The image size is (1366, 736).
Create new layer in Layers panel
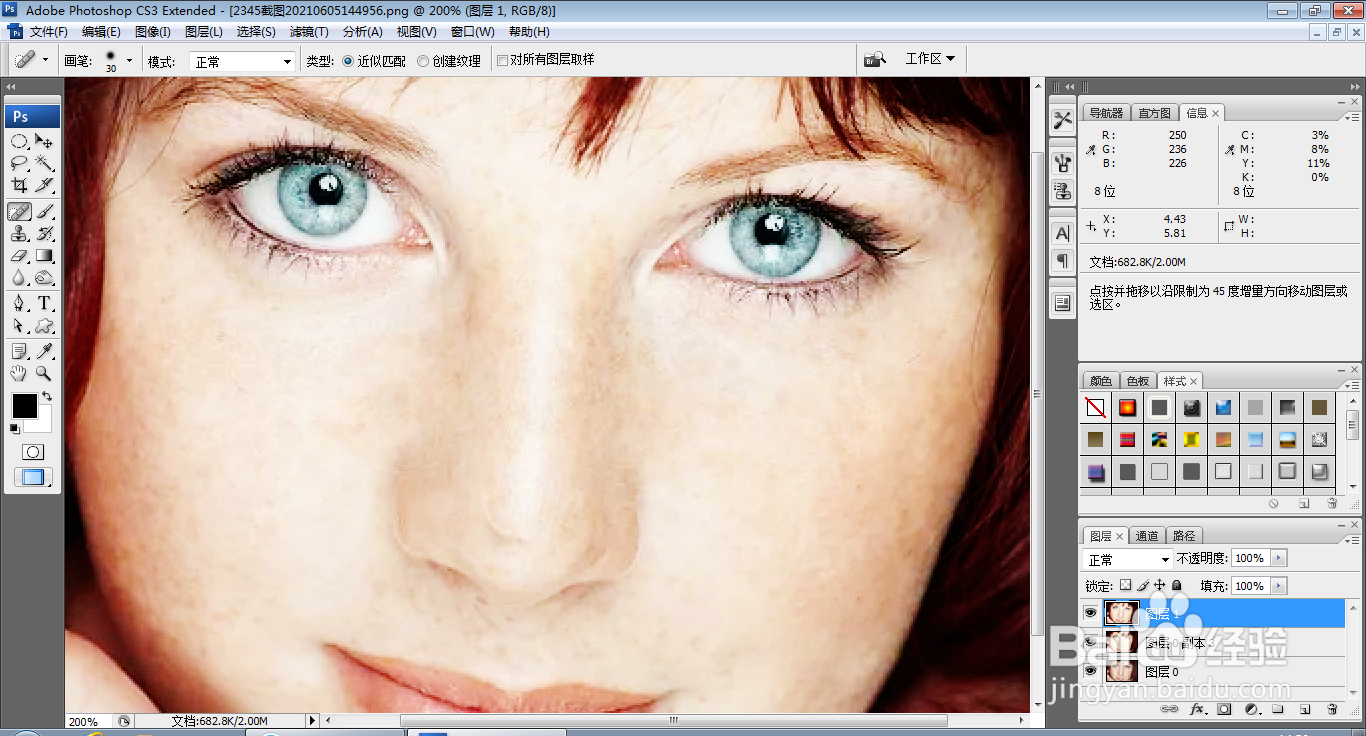point(1304,709)
